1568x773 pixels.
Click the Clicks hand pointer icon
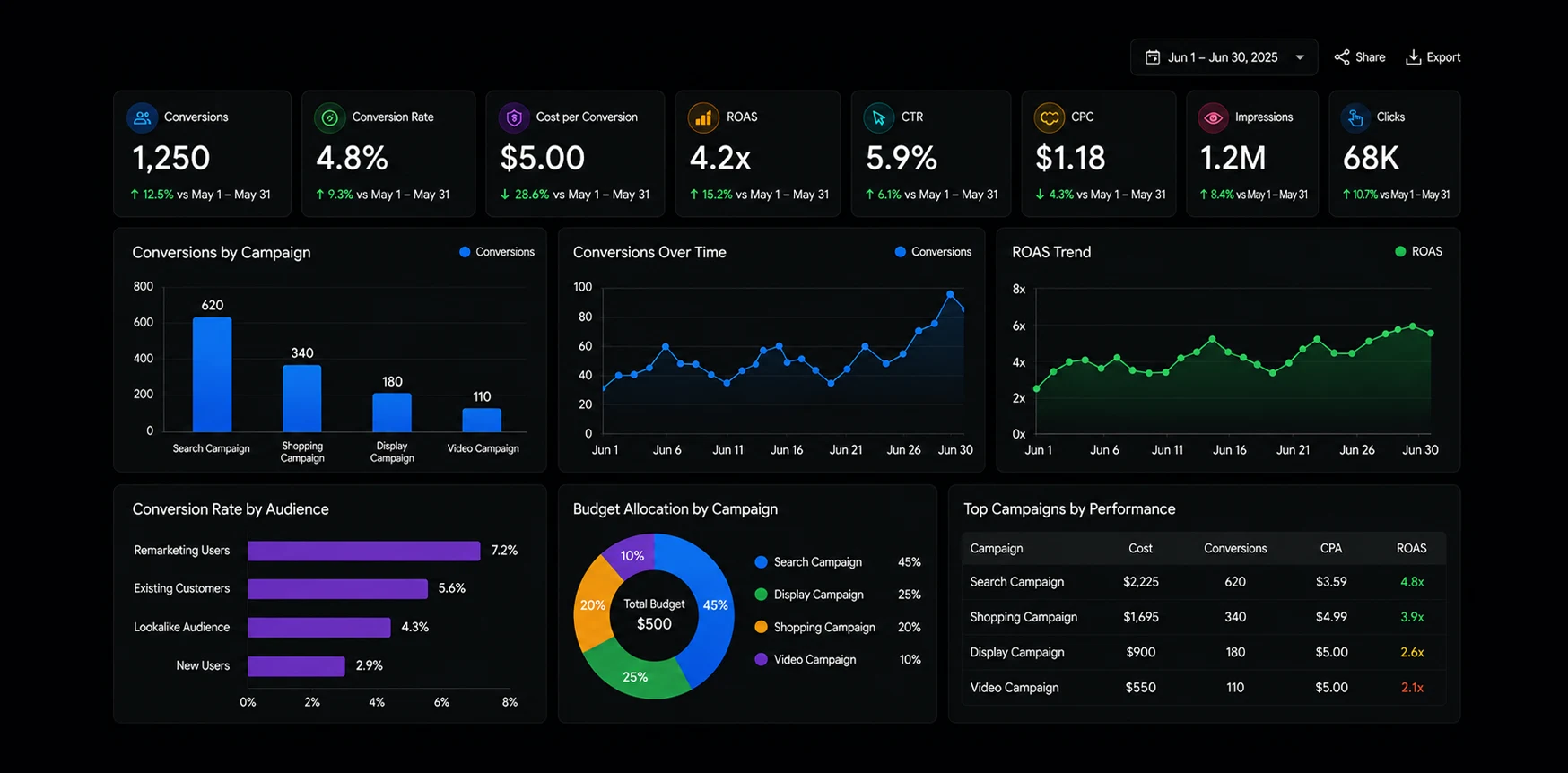point(1355,117)
